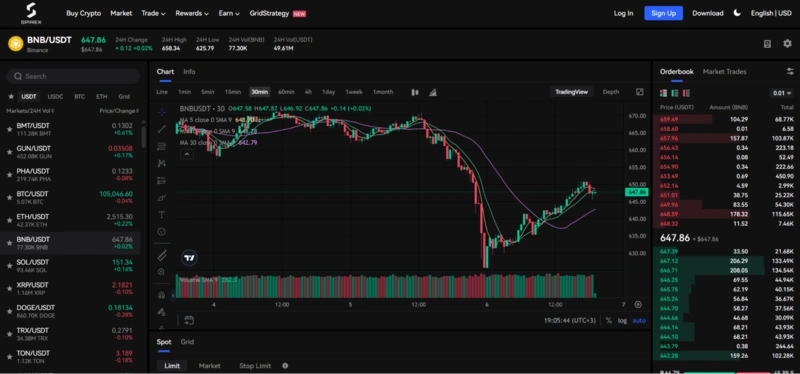This screenshot has width=800, height=374.
Task: Toggle dark mode moon icon
Action: tap(737, 13)
